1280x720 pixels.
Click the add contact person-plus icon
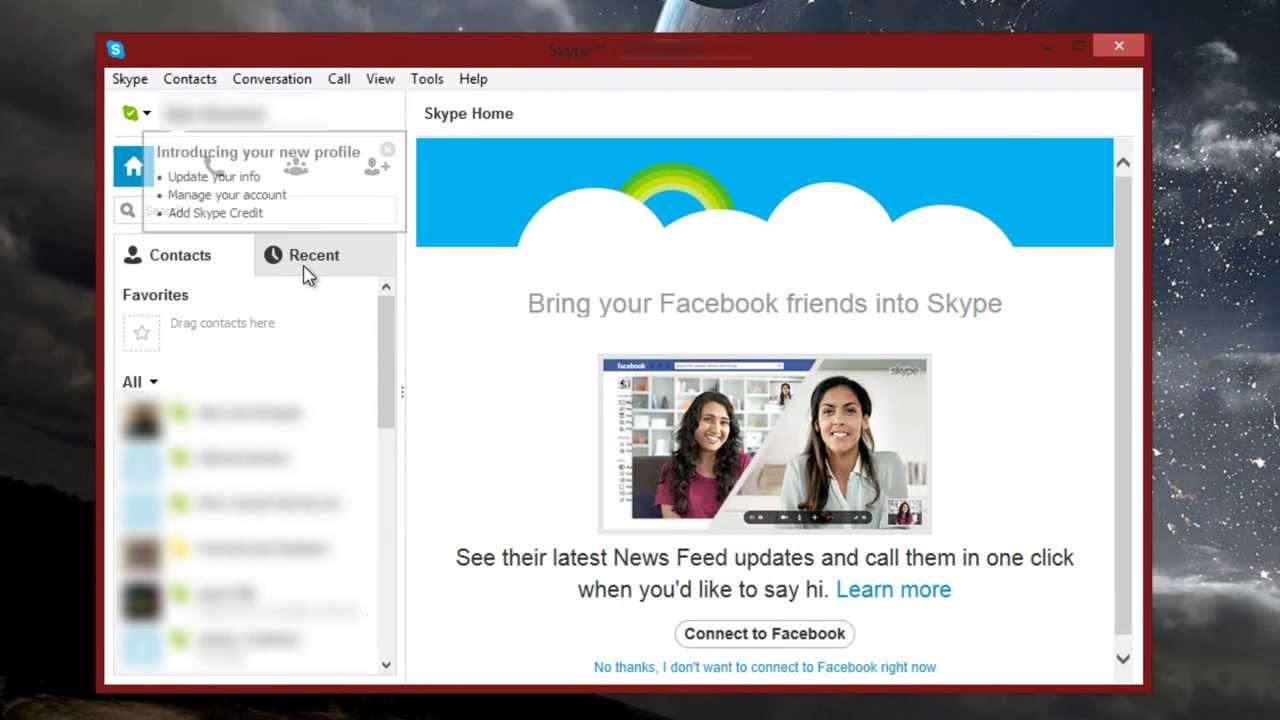(x=376, y=166)
